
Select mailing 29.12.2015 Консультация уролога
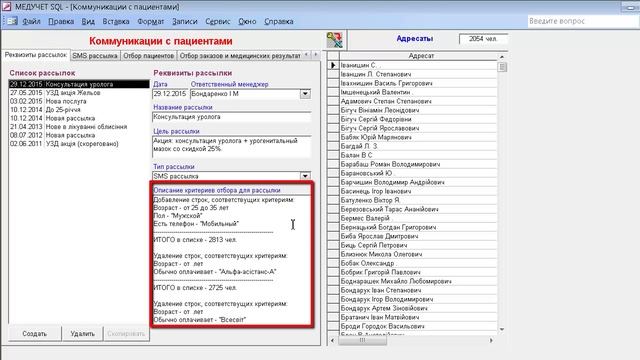(x=79, y=84)
